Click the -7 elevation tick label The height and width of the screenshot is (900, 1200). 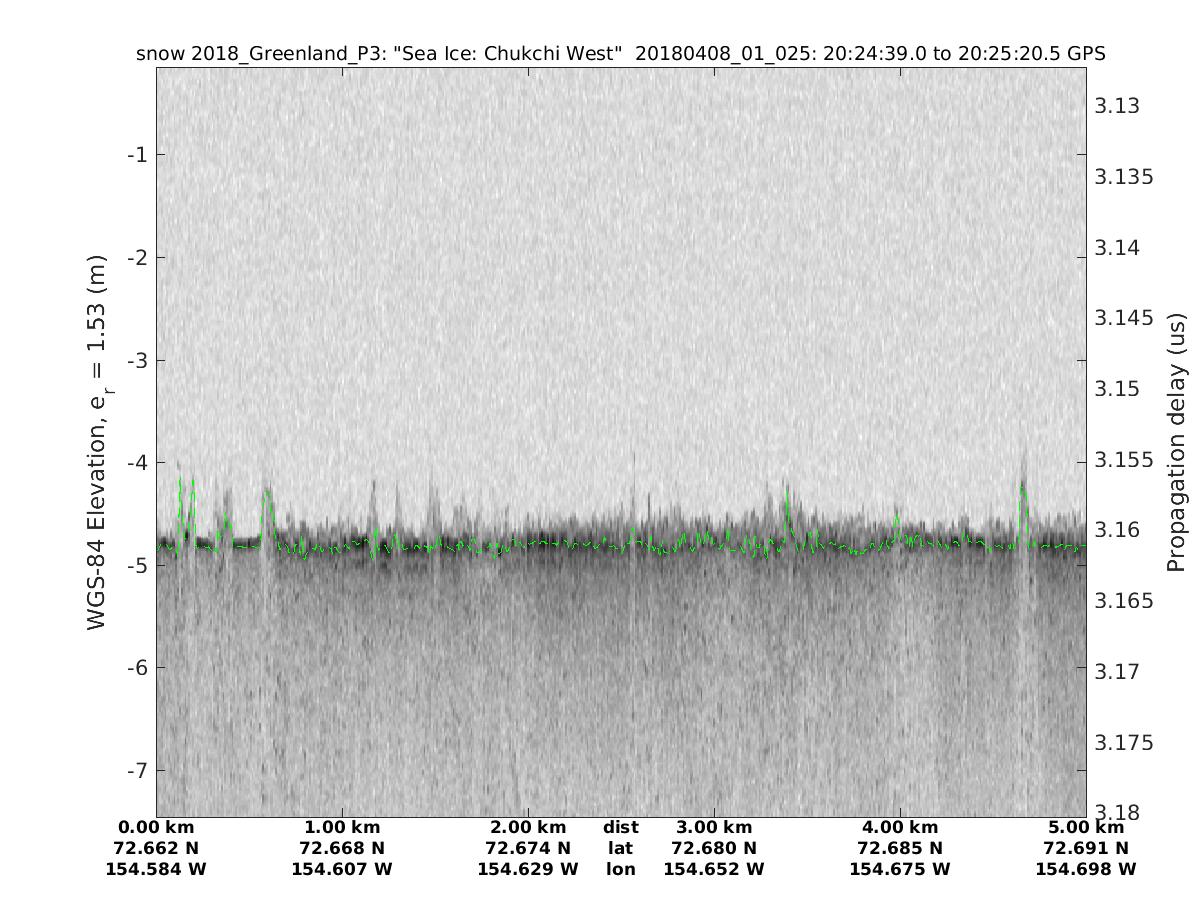point(137,770)
